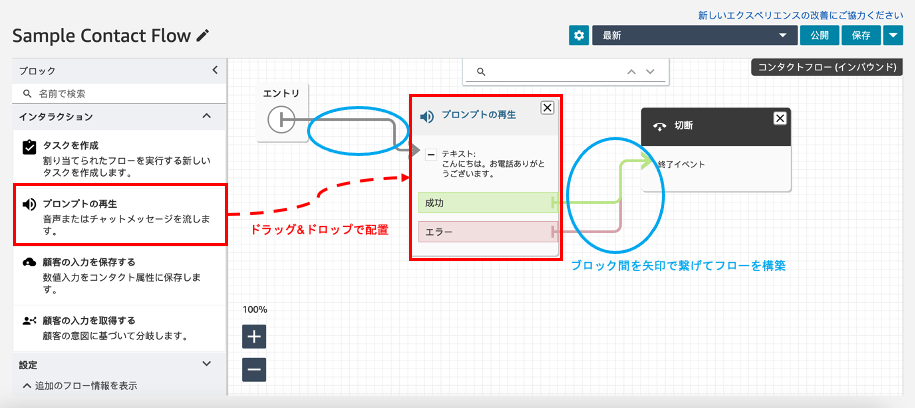
Task: Click the 保存 save button
Action: coord(861,36)
